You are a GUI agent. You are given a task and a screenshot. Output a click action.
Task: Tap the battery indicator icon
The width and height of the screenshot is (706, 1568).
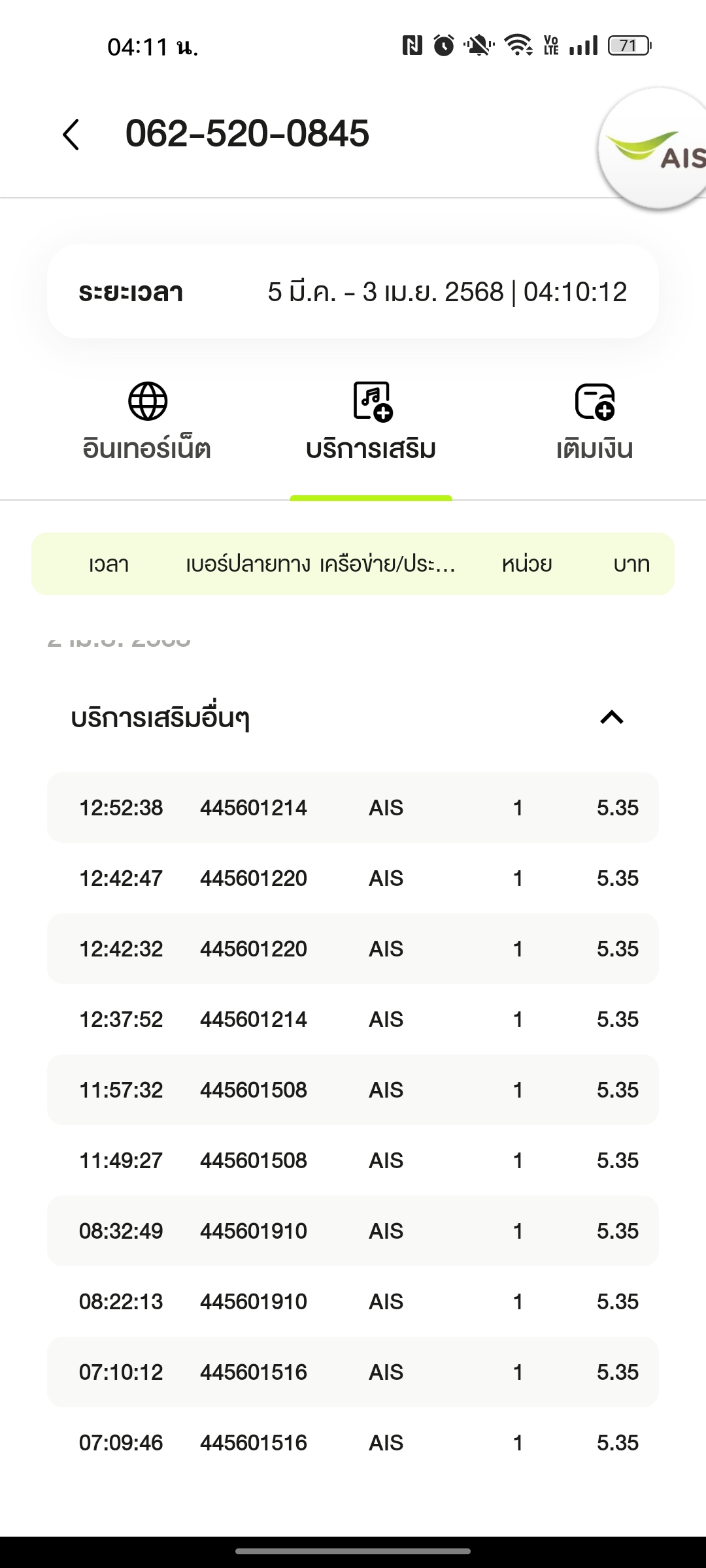point(629,46)
